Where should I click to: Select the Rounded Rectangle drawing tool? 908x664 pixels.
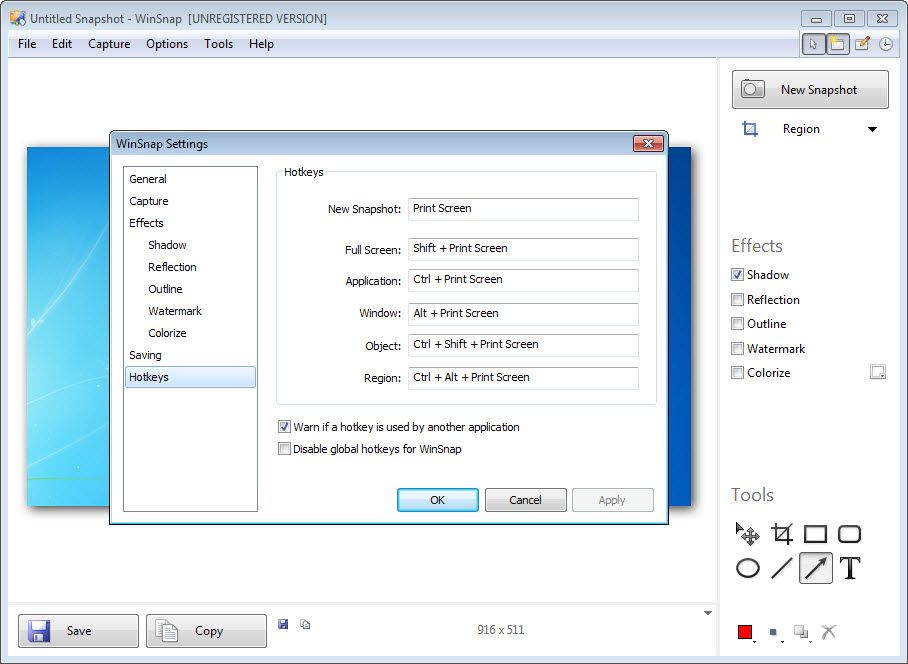pos(850,534)
